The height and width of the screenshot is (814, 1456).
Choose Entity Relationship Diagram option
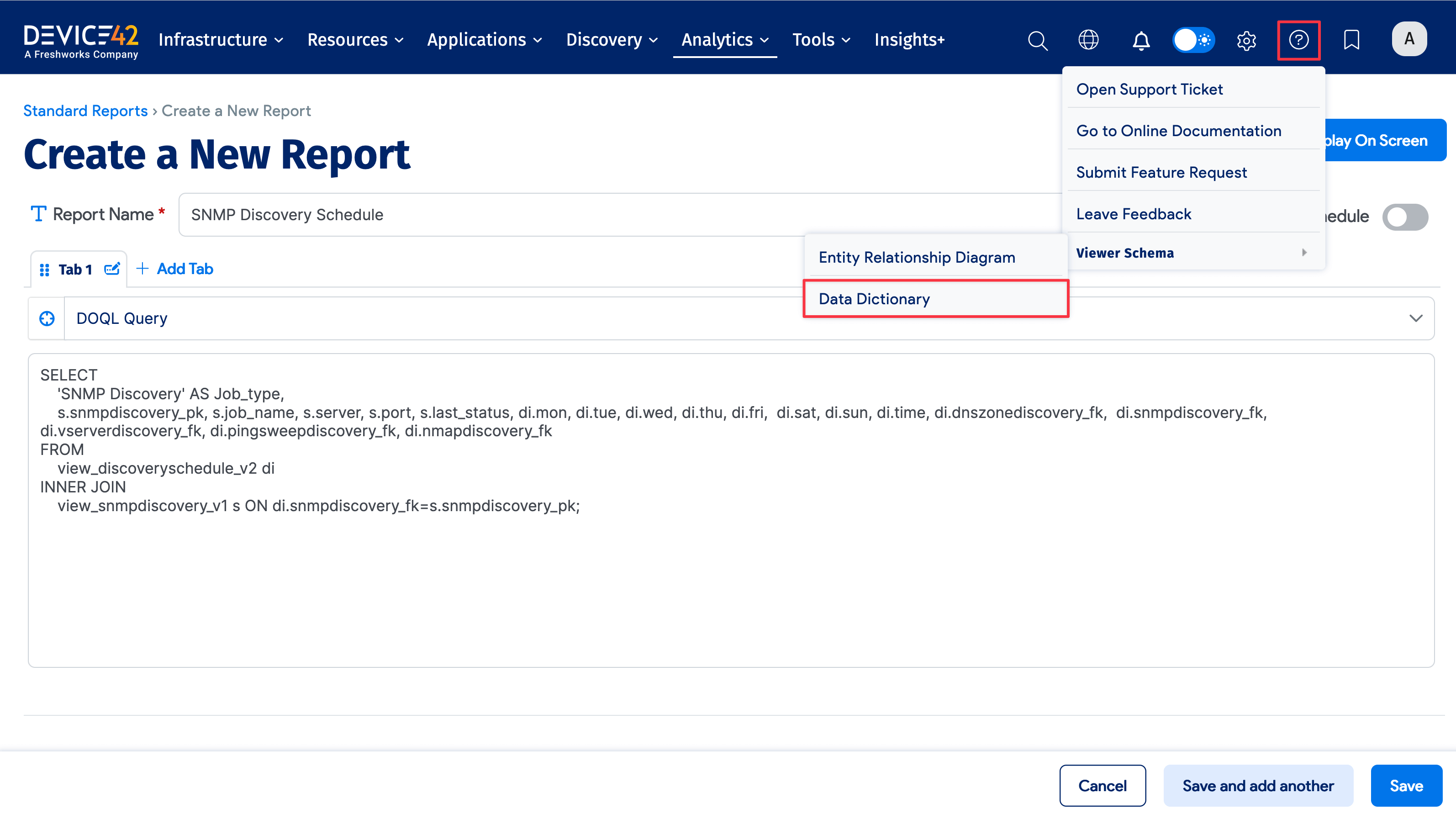pos(916,257)
